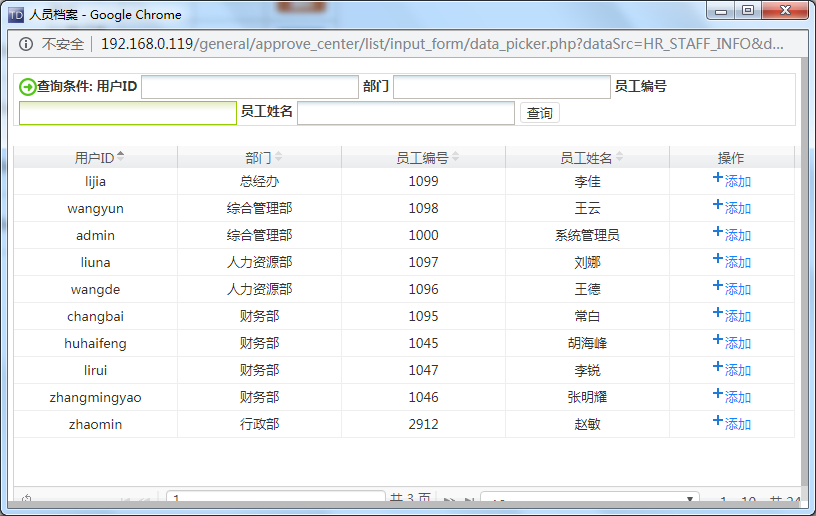Select the 员工姓名 text box
Screen dimensions: 816x516
coord(405,113)
